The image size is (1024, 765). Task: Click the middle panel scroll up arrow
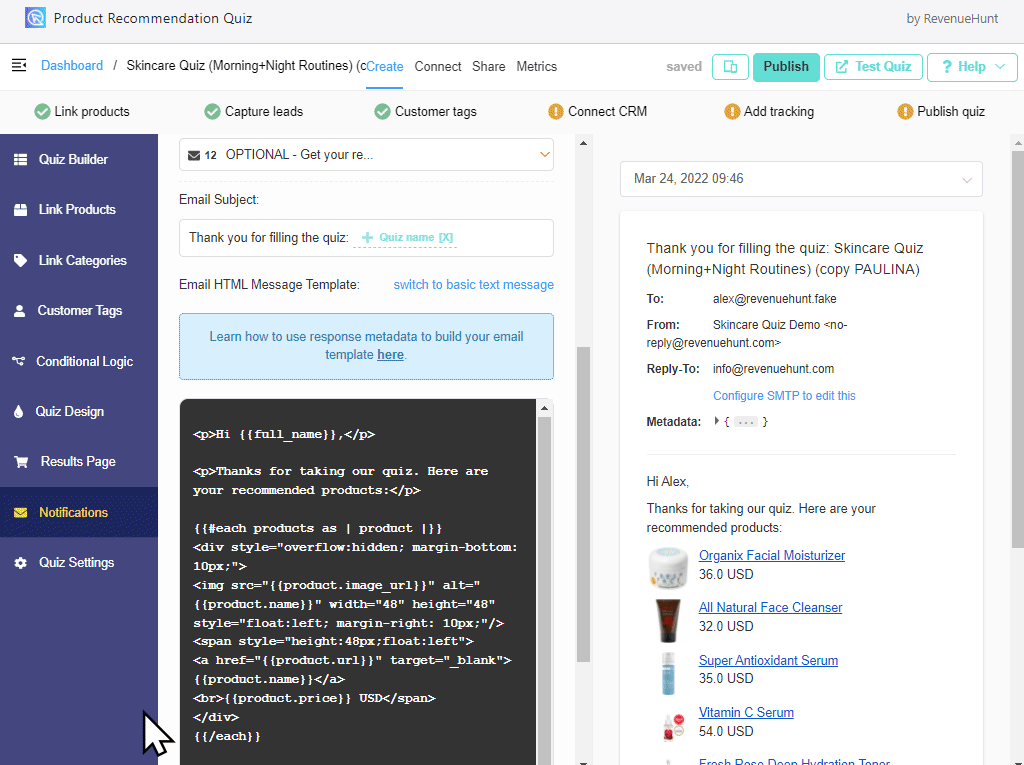[583, 143]
